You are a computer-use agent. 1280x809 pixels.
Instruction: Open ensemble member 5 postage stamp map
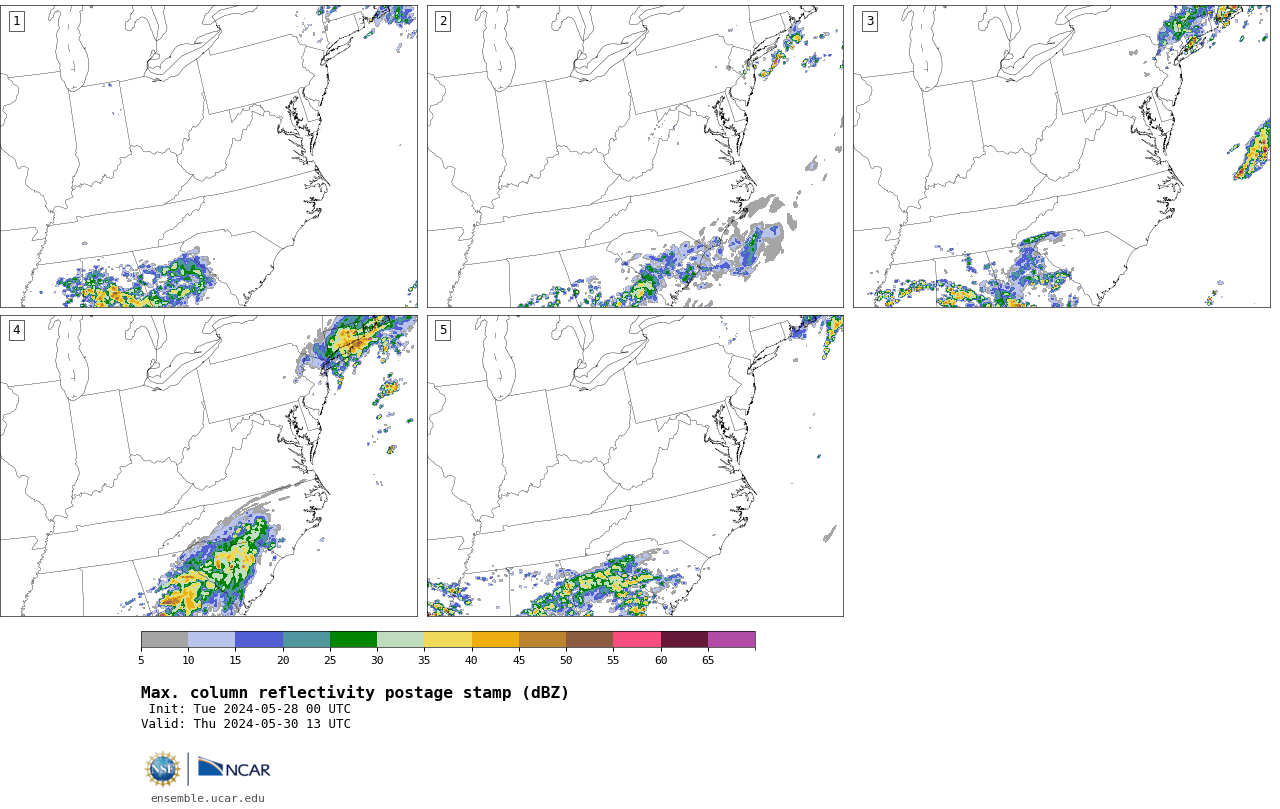point(635,466)
